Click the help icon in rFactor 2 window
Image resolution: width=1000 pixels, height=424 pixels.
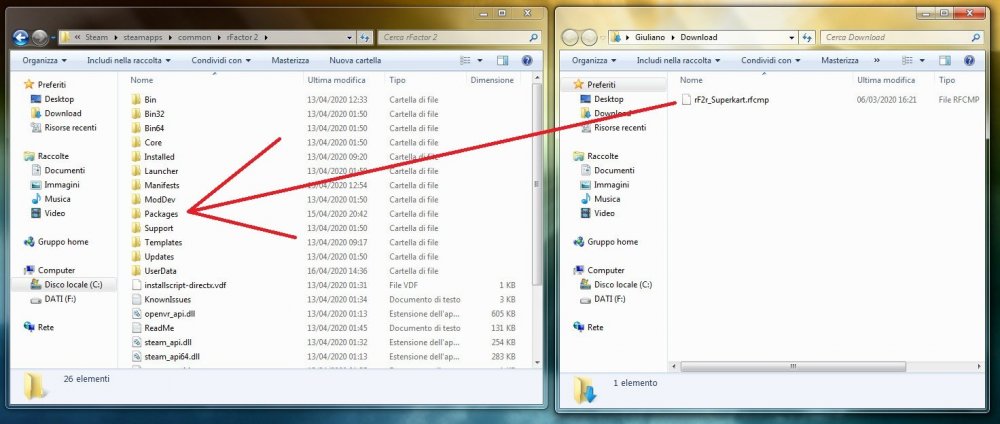(527, 61)
